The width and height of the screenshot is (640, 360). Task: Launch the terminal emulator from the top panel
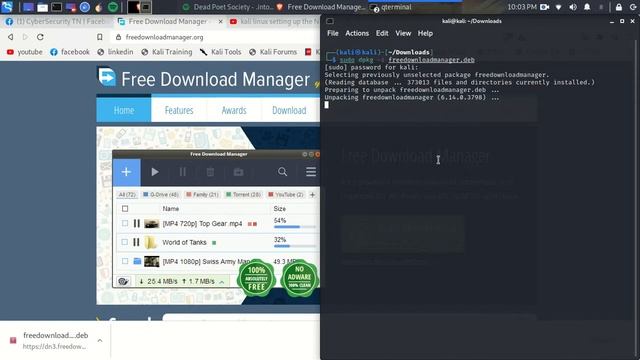pos(56,7)
